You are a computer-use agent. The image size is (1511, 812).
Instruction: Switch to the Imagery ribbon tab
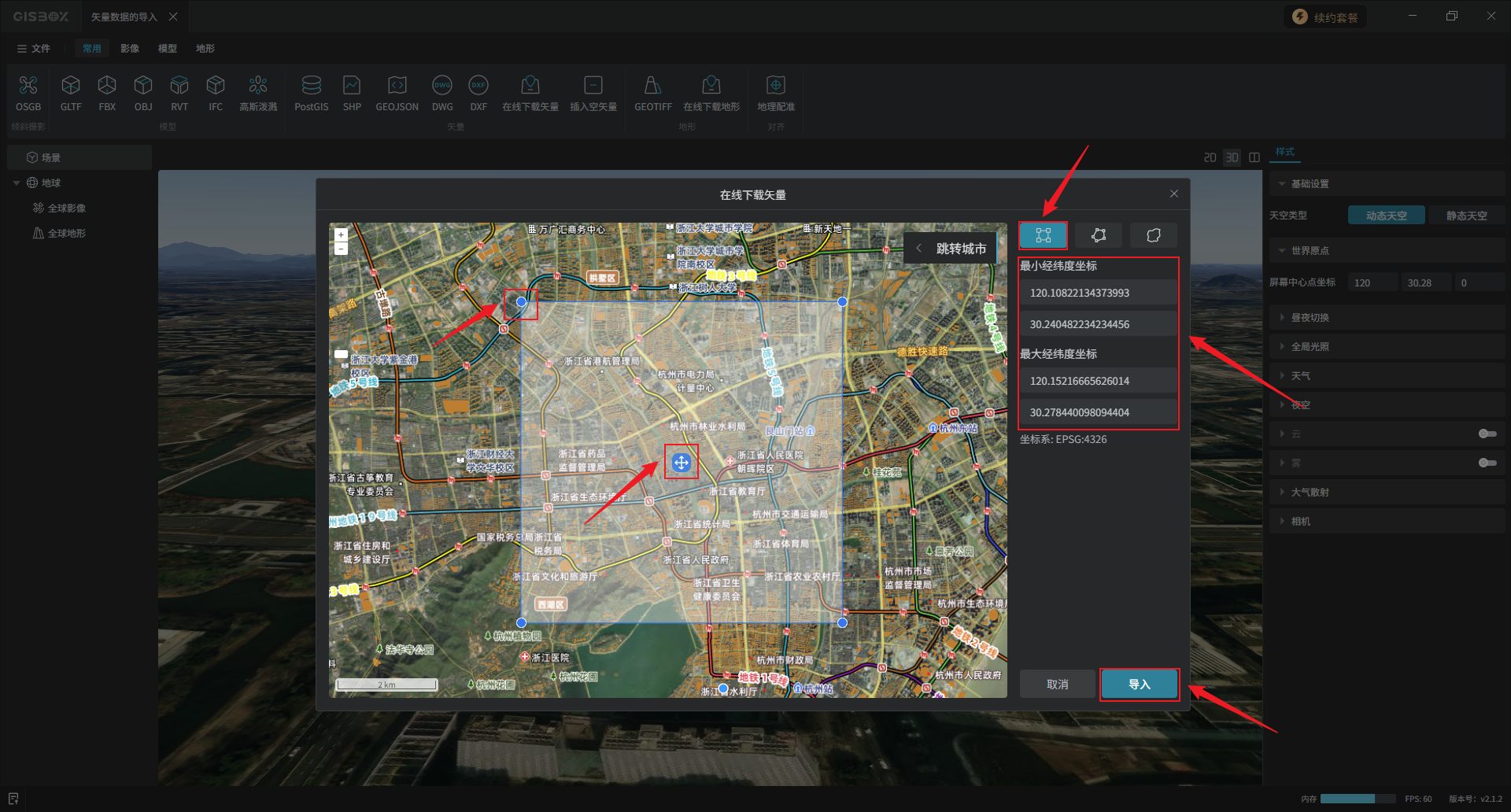pos(130,49)
